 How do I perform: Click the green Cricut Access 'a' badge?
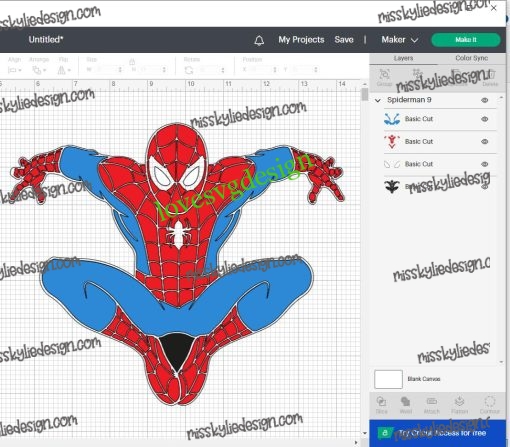coord(385,433)
